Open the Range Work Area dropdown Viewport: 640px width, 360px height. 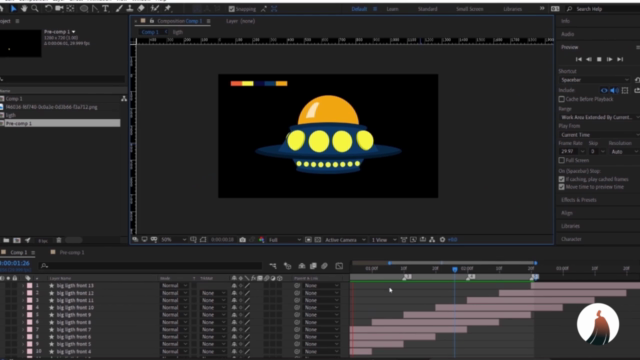click(599, 117)
